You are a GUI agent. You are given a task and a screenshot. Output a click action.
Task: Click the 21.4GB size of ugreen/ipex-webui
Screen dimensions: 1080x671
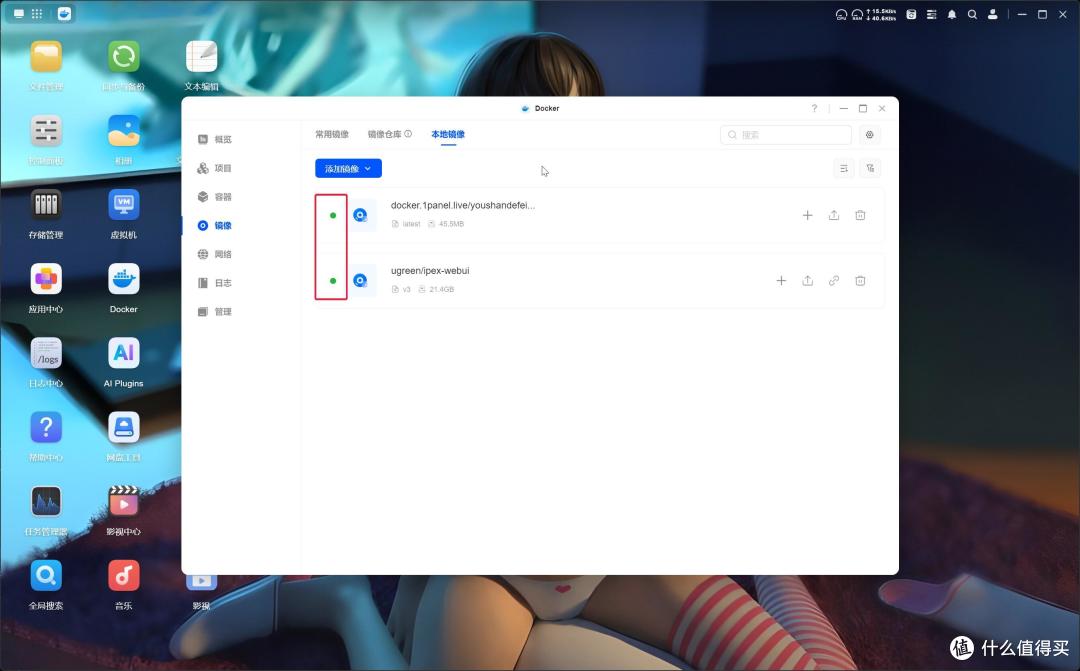(442, 289)
